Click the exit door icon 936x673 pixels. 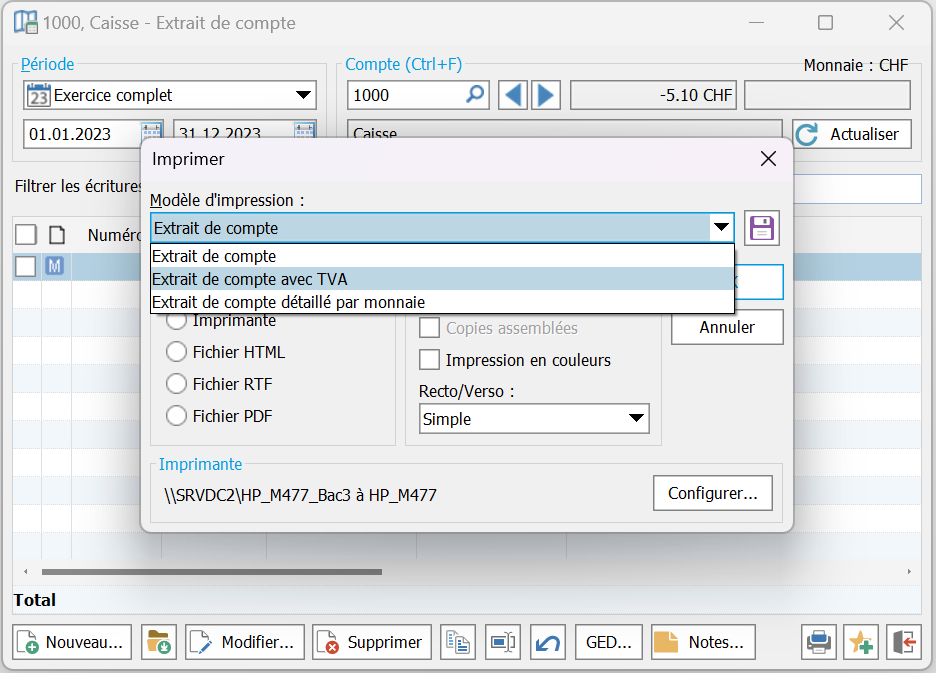pos(903,642)
